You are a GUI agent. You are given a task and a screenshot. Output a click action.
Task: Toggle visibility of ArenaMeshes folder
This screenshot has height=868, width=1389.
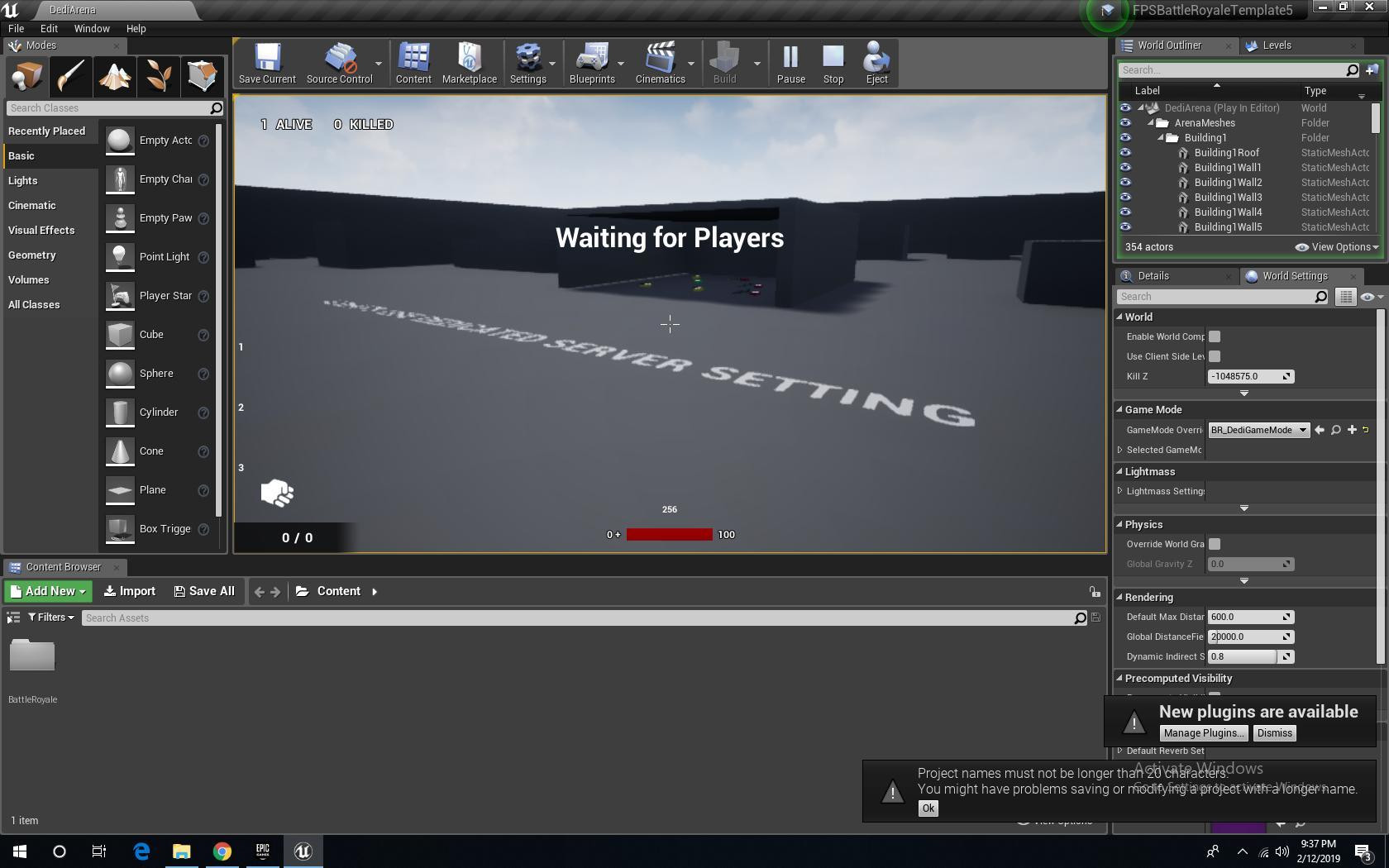1125,123
